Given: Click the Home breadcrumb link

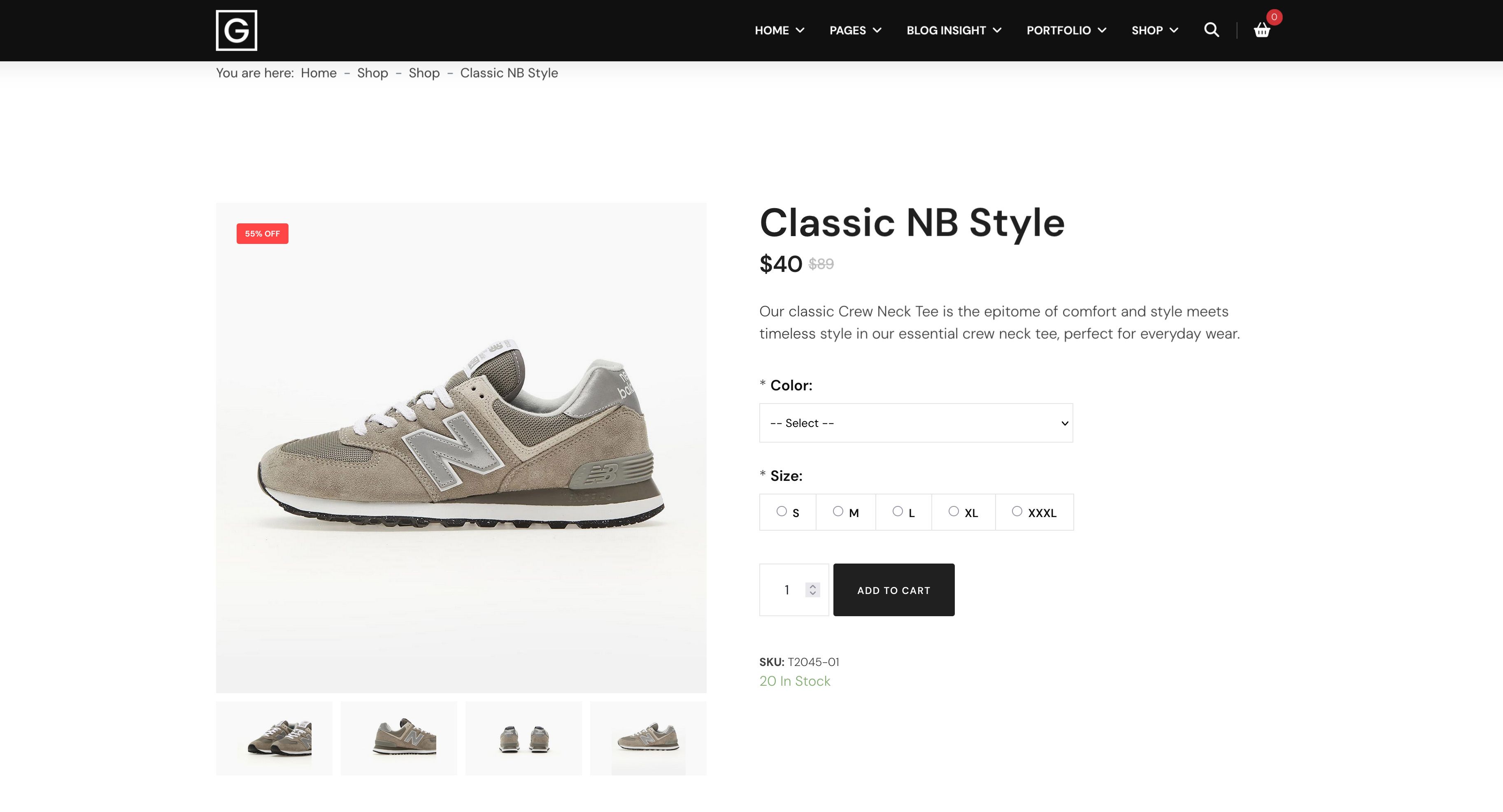Looking at the screenshot, I should point(318,73).
